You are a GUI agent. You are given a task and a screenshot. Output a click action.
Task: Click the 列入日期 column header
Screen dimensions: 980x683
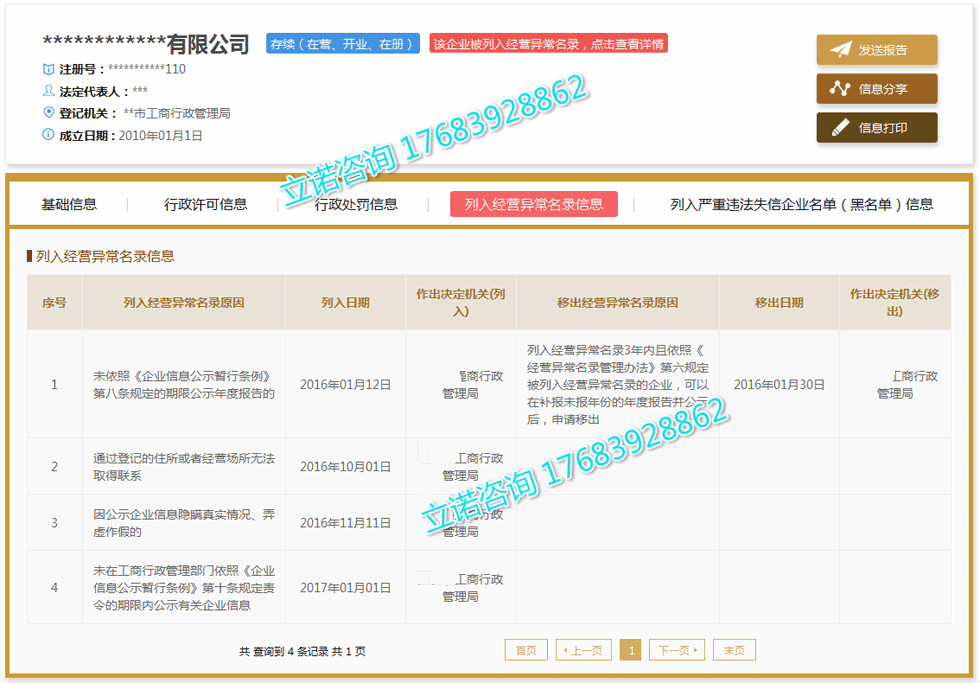pyautogui.click(x=345, y=302)
